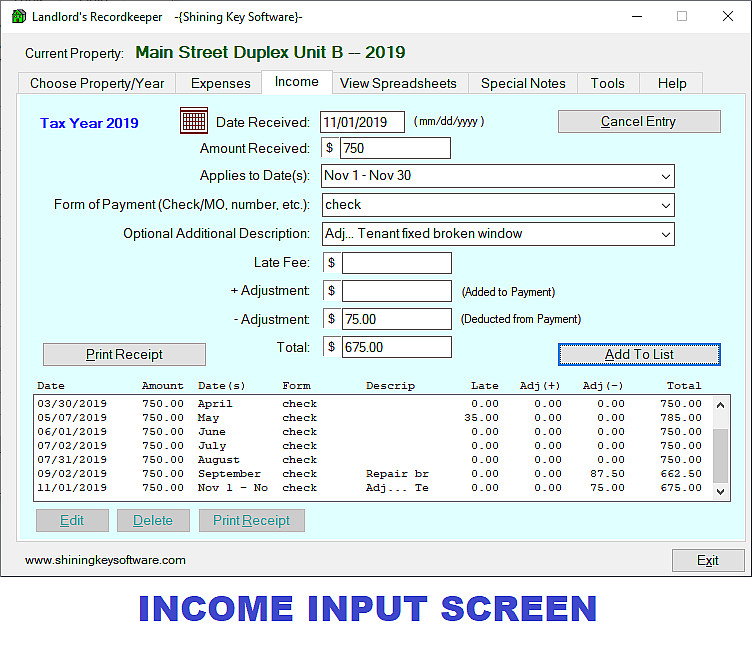Expand the Applies to Date(s) dropdown

(666, 176)
